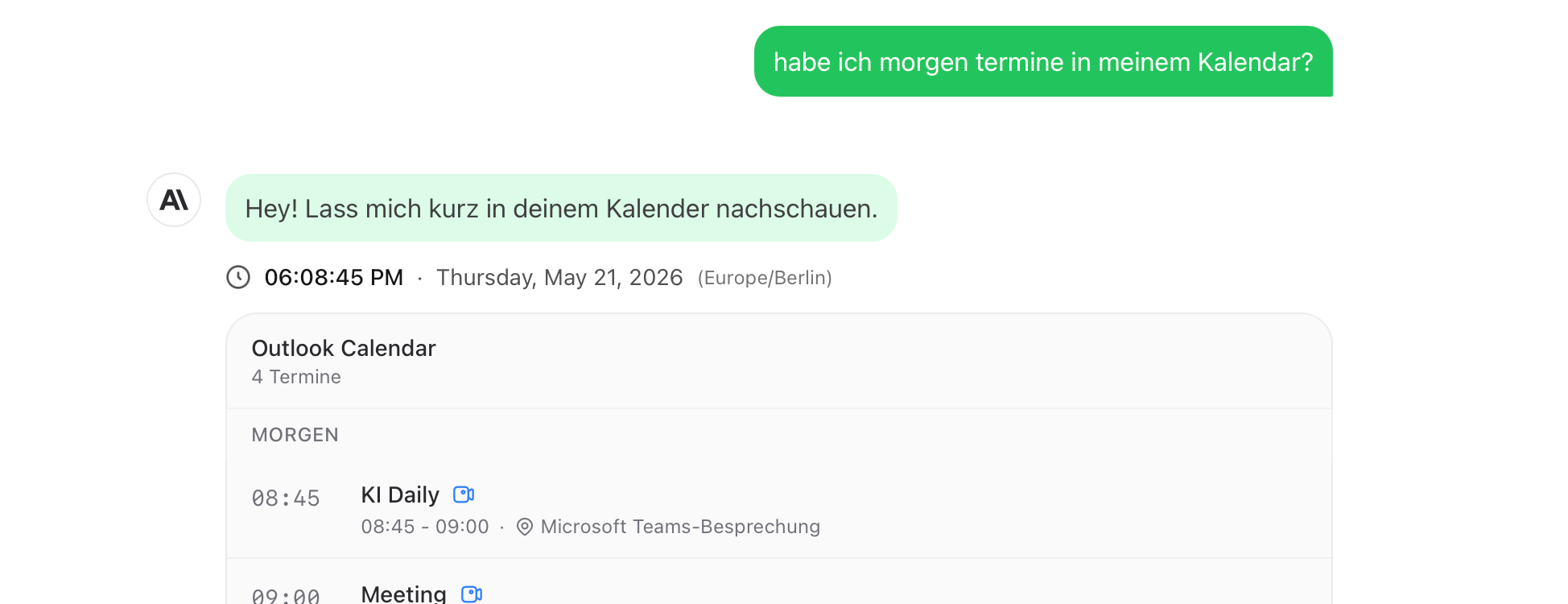Click the video camera icon next to Meeting
Image resolution: width=1568 pixels, height=604 pixels.
(x=472, y=594)
